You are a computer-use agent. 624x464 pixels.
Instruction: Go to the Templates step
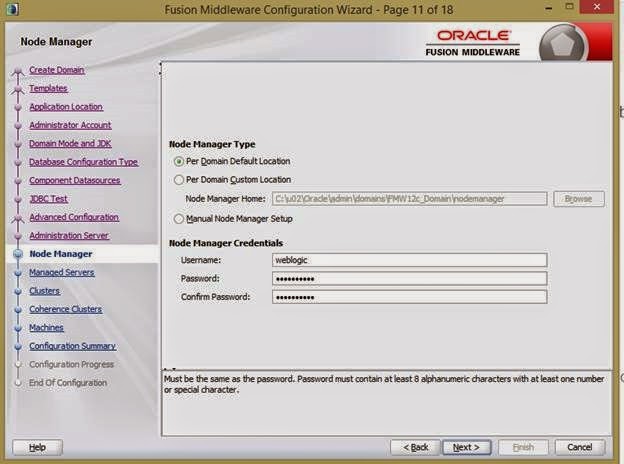pos(48,88)
